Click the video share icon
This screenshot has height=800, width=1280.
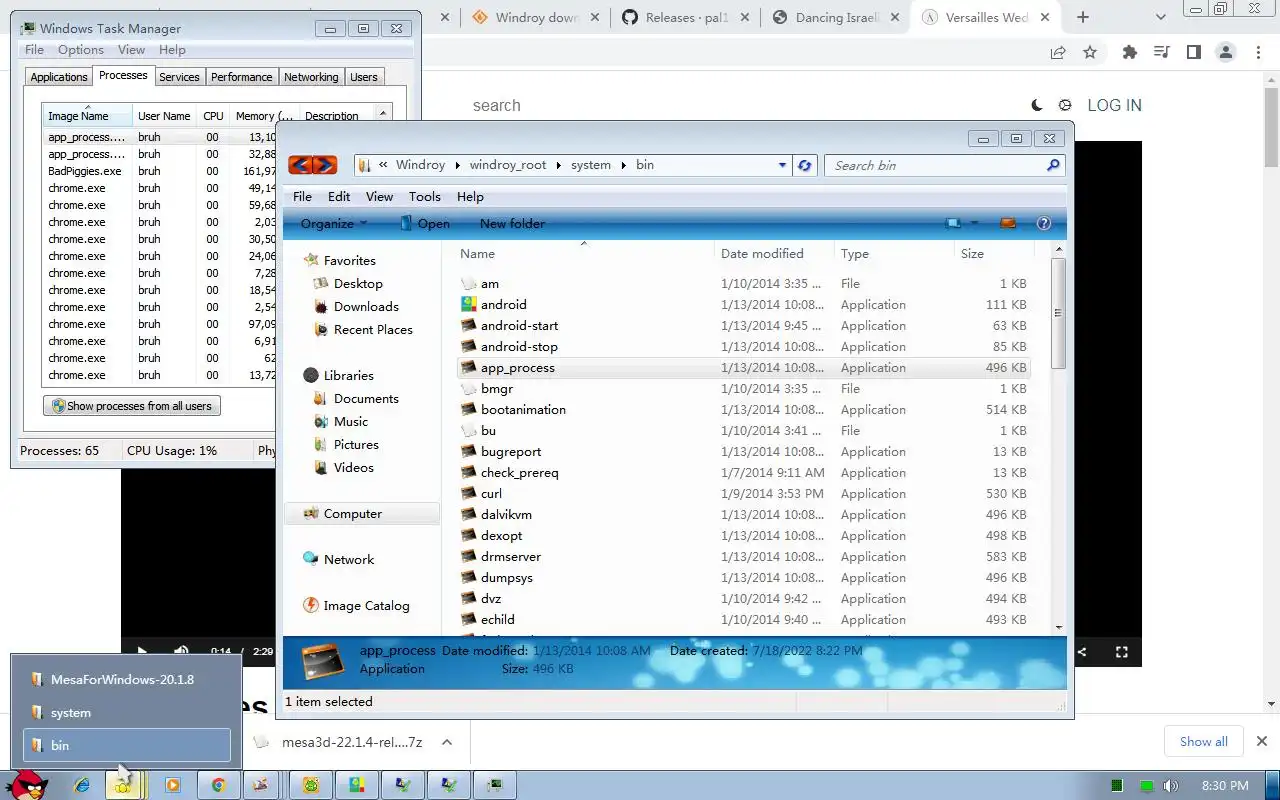(x=1082, y=652)
